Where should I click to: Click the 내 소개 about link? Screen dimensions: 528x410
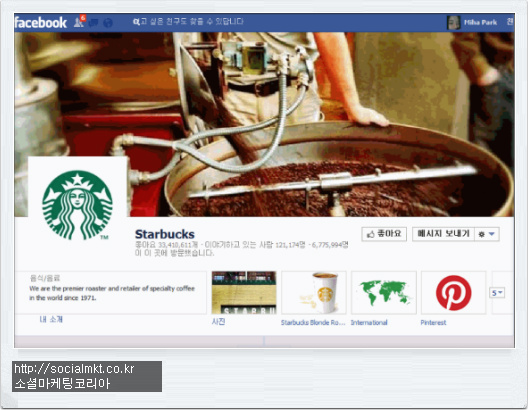tap(51, 319)
